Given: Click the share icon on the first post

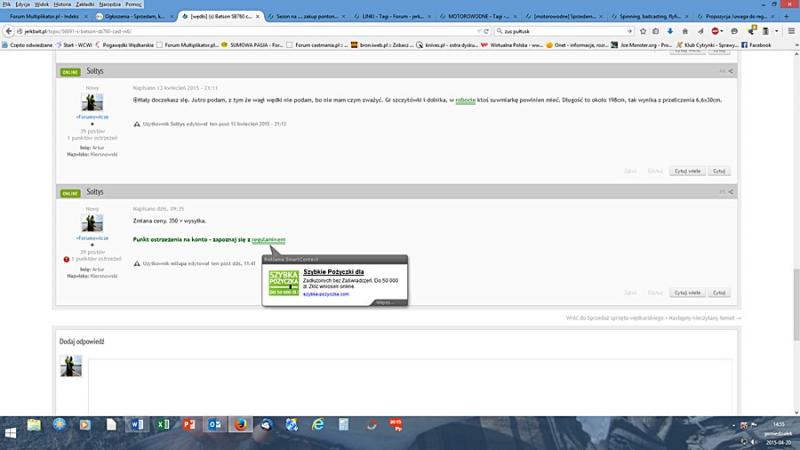Looking at the screenshot, I should [x=731, y=71].
